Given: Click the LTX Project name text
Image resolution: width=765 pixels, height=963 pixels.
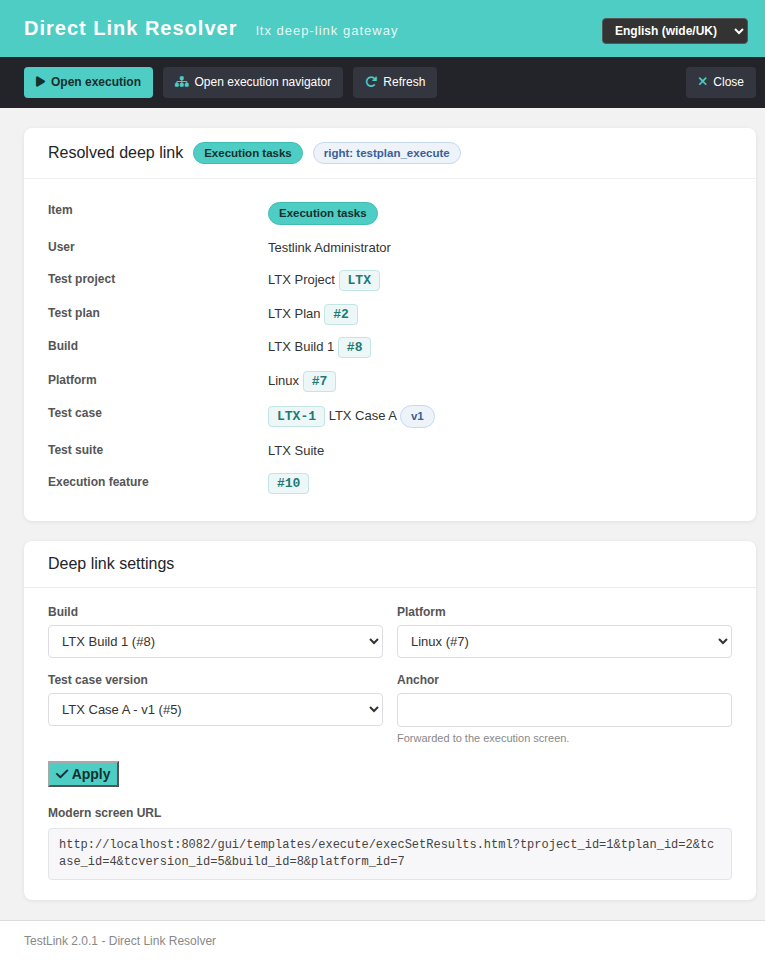Looking at the screenshot, I should tap(301, 280).
